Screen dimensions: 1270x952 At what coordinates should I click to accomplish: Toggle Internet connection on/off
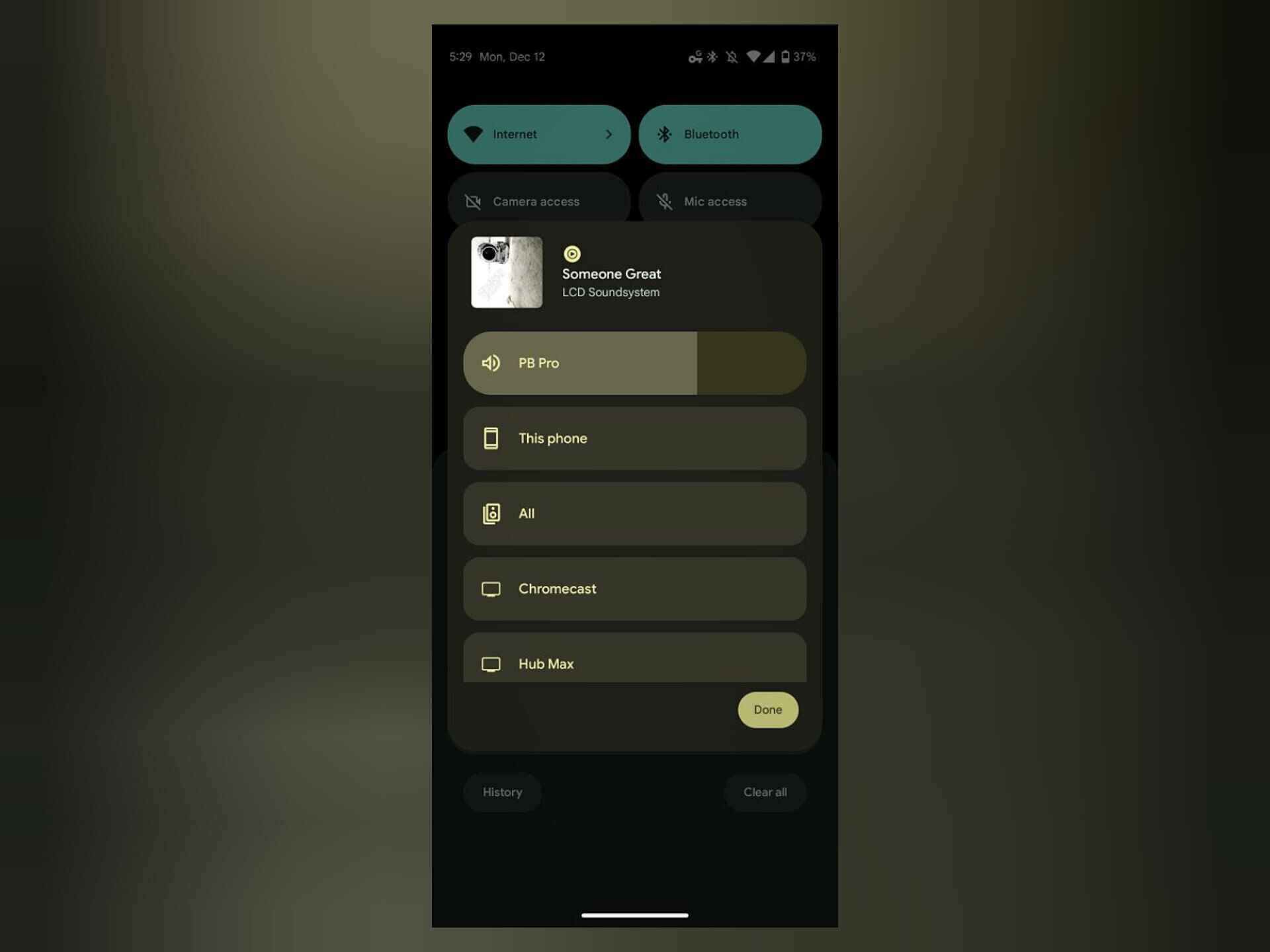(x=538, y=133)
